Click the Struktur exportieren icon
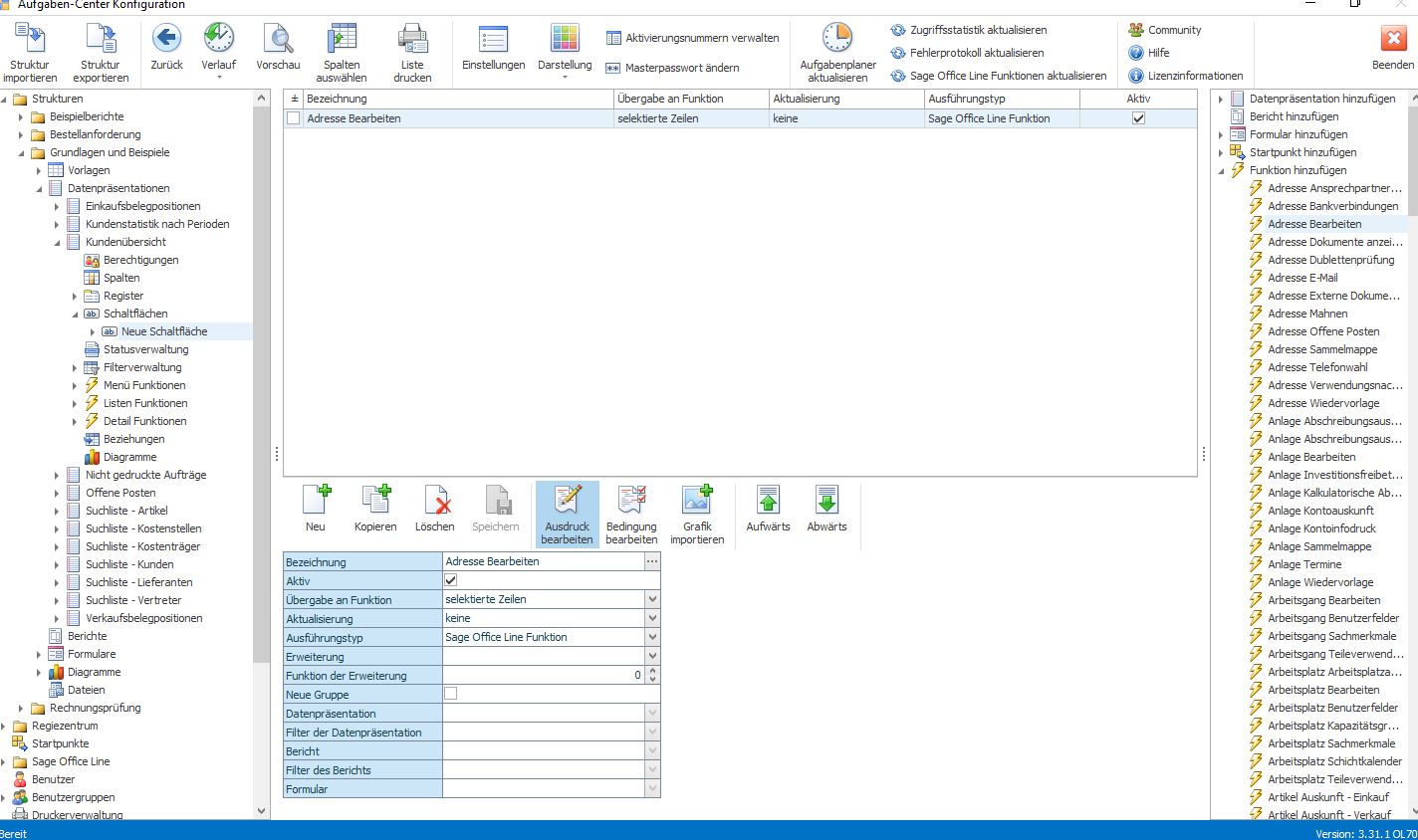The image size is (1418, 840). 101,39
